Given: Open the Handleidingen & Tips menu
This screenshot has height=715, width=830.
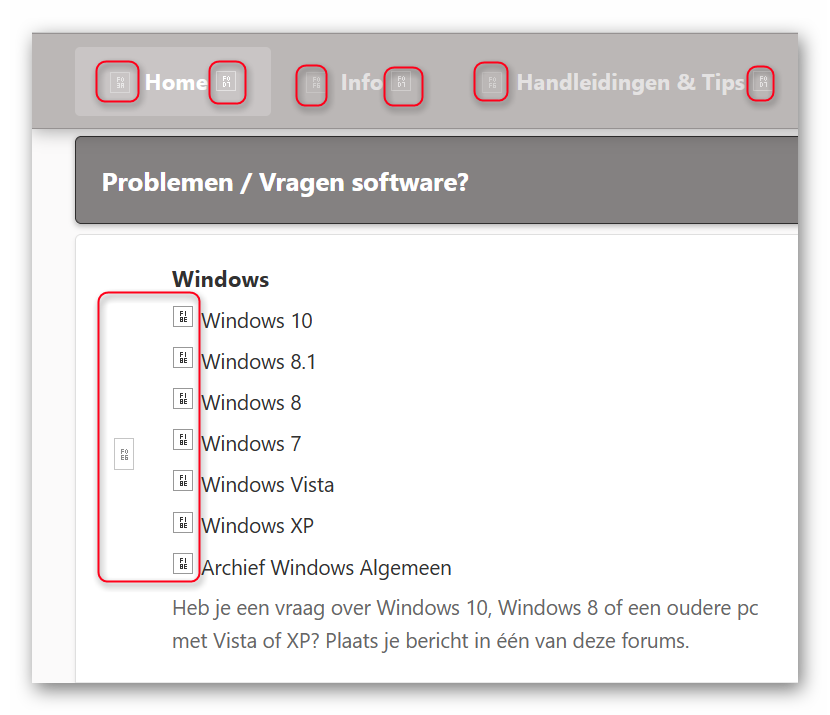Looking at the screenshot, I should [x=630, y=83].
